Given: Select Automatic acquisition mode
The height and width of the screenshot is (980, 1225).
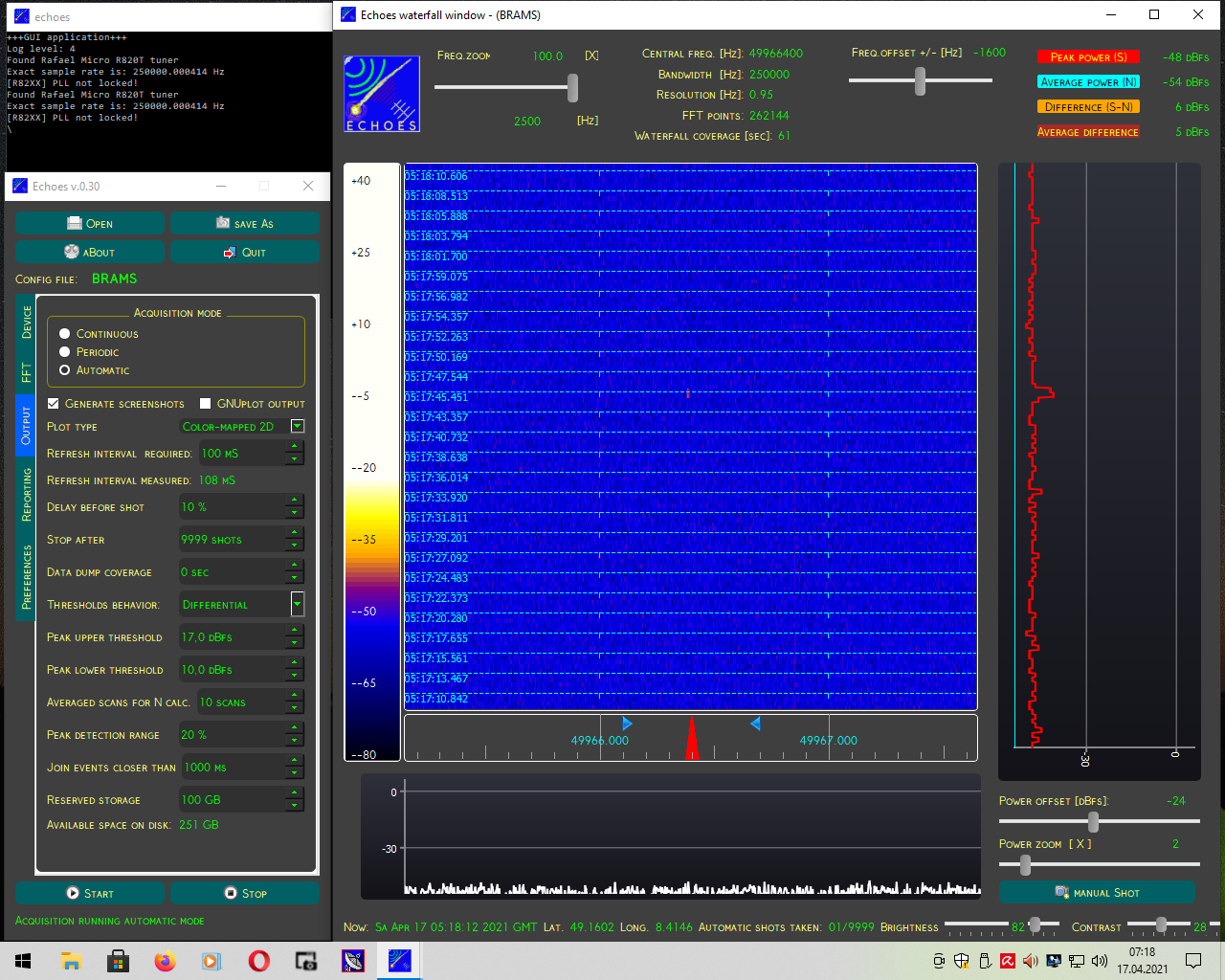Looking at the screenshot, I should (65, 370).
